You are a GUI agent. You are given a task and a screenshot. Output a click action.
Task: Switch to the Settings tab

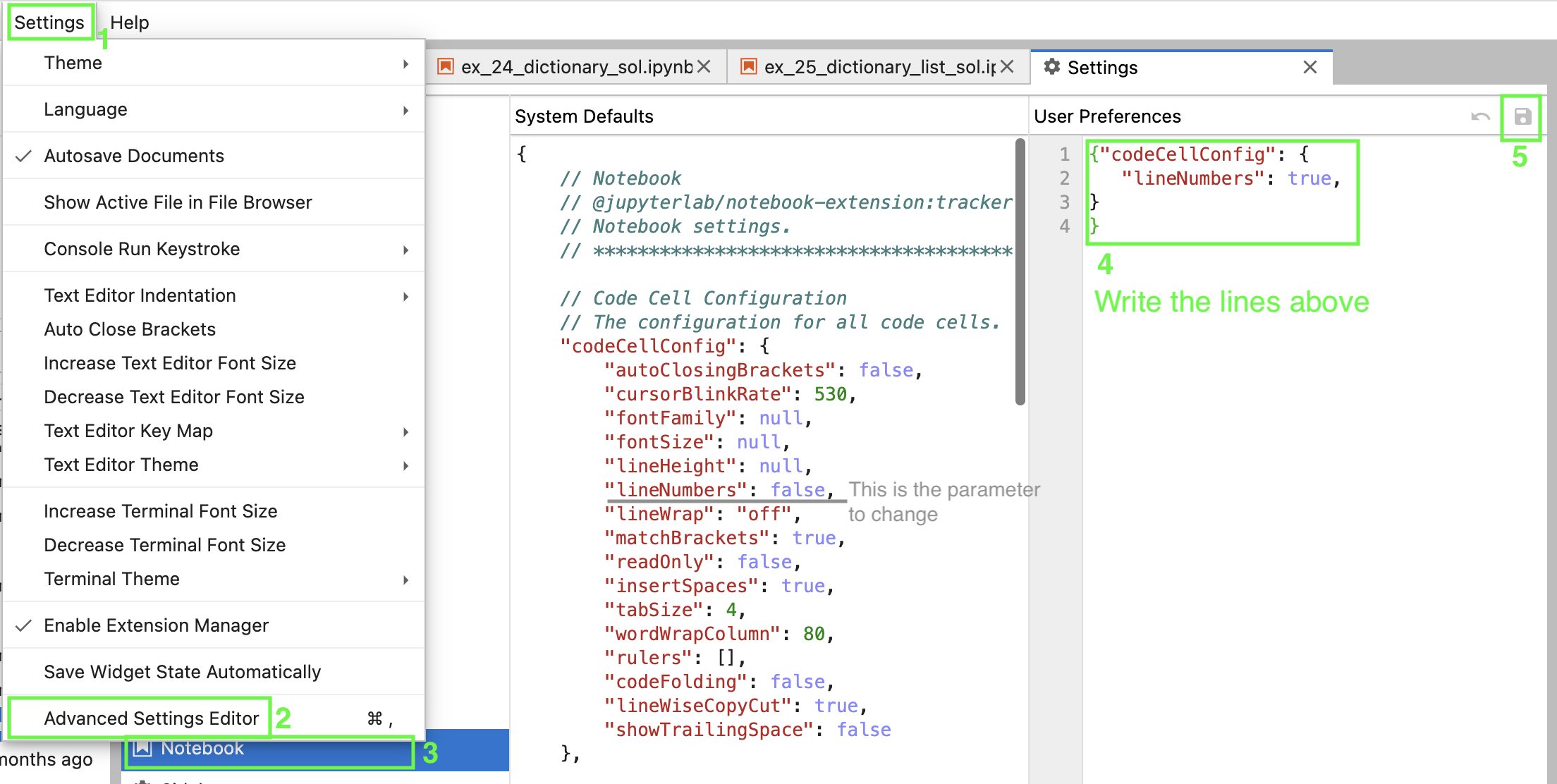pos(1181,67)
